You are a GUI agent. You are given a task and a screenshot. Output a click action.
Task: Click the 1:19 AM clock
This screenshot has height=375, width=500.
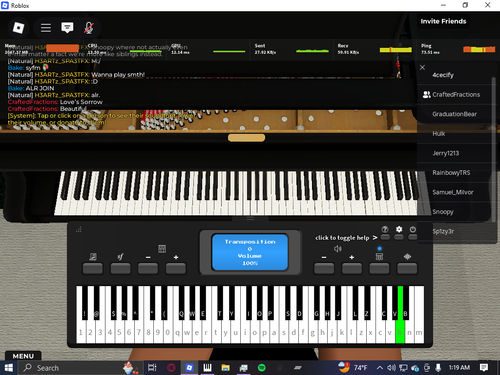459,367
